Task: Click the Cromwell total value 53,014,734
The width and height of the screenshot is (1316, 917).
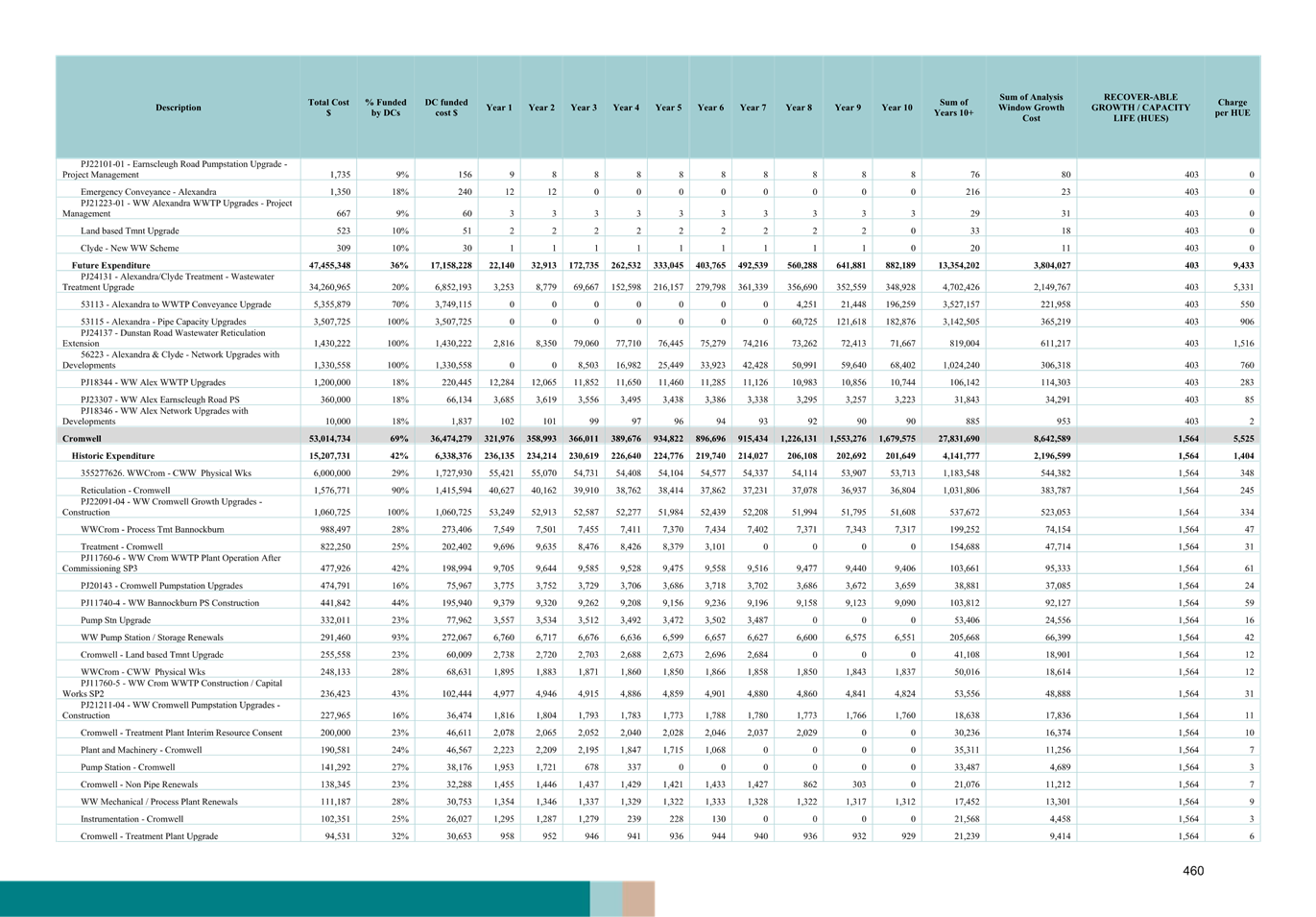Action: click(327, 438)
